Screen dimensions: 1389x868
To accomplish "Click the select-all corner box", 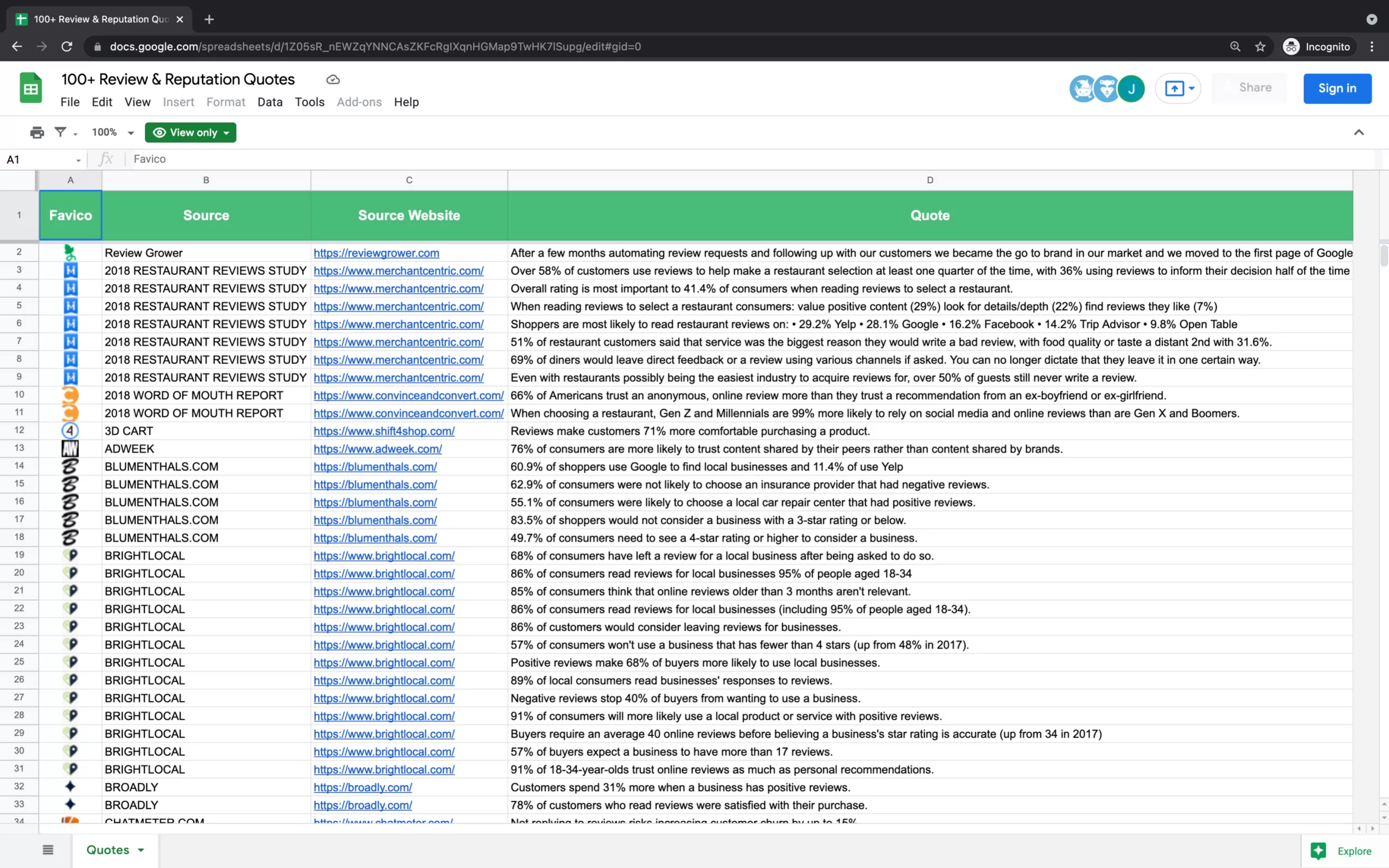I will pyautogui.click(x=19, y=180).
